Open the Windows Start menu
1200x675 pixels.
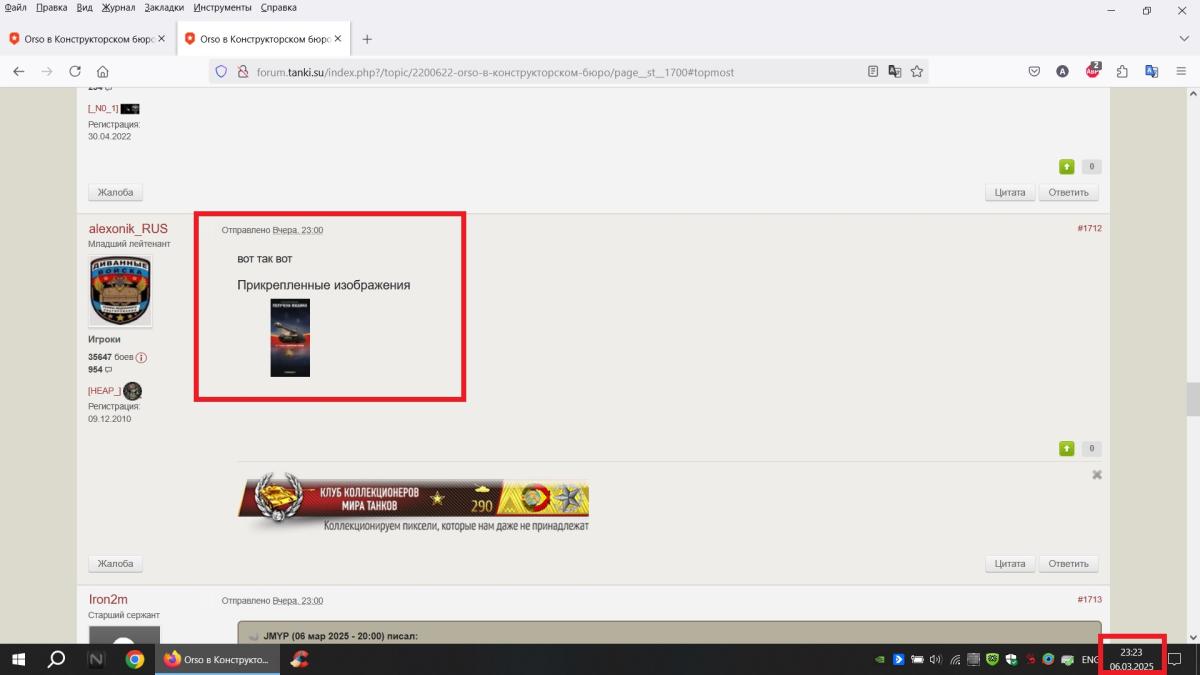[x=18, y=659]
